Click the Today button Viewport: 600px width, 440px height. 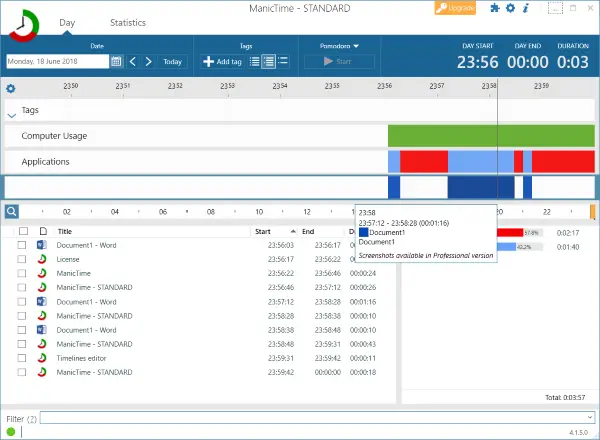(x=172, y=61)
